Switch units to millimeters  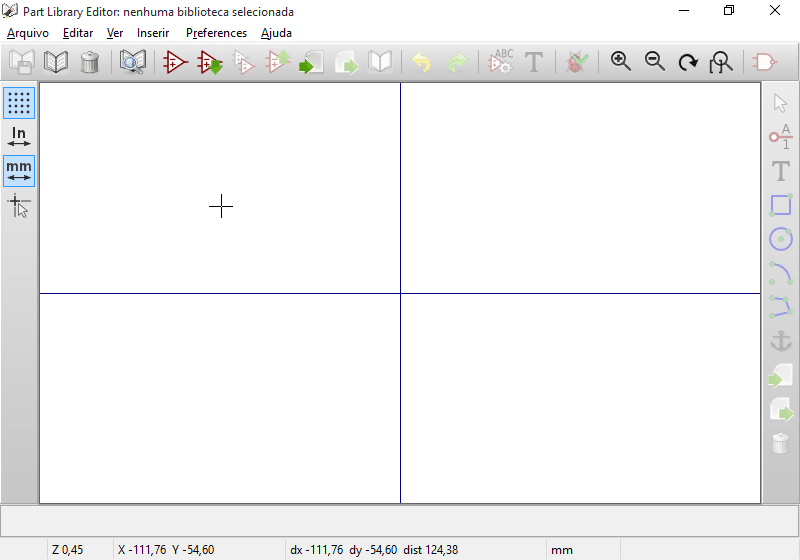coord(19,171)
